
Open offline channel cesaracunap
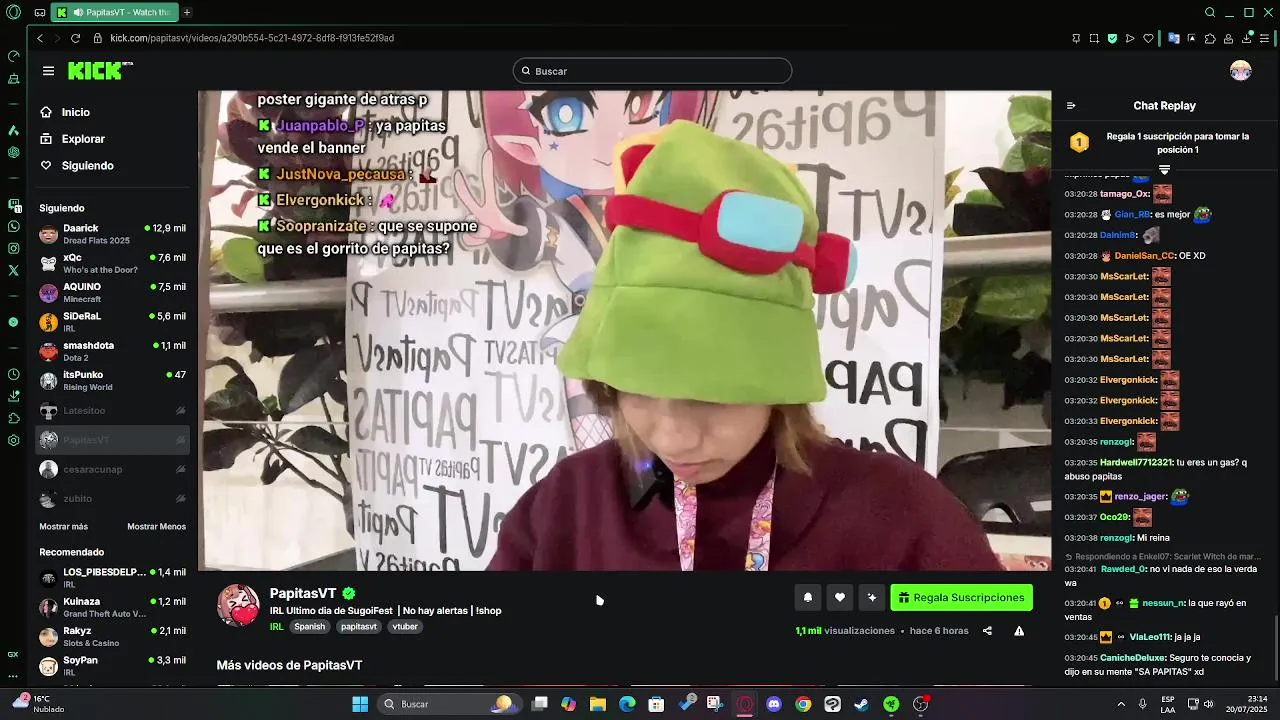(113, 469)
